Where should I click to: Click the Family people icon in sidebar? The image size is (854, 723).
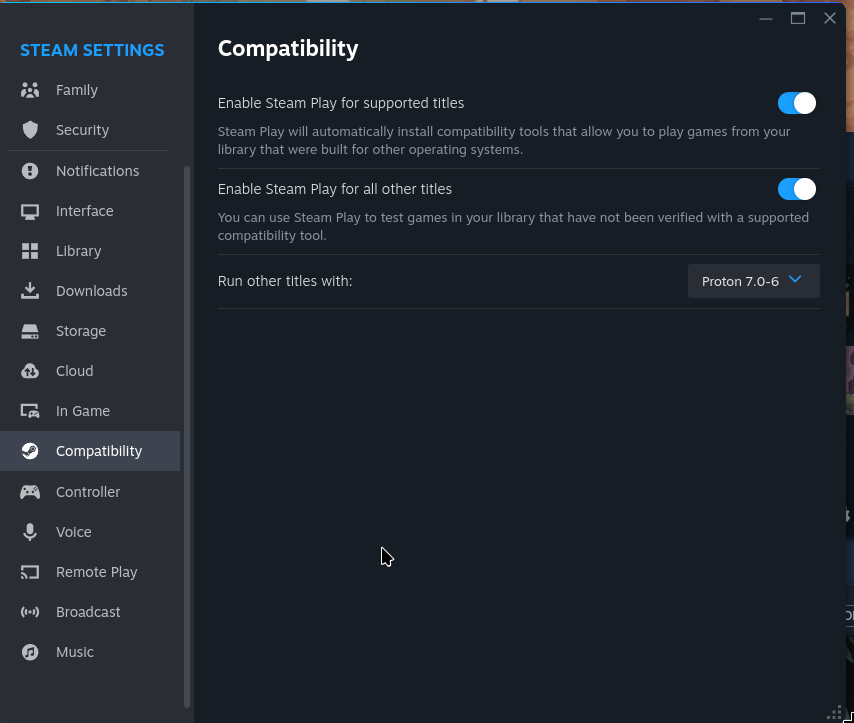[x=30, y=90]
